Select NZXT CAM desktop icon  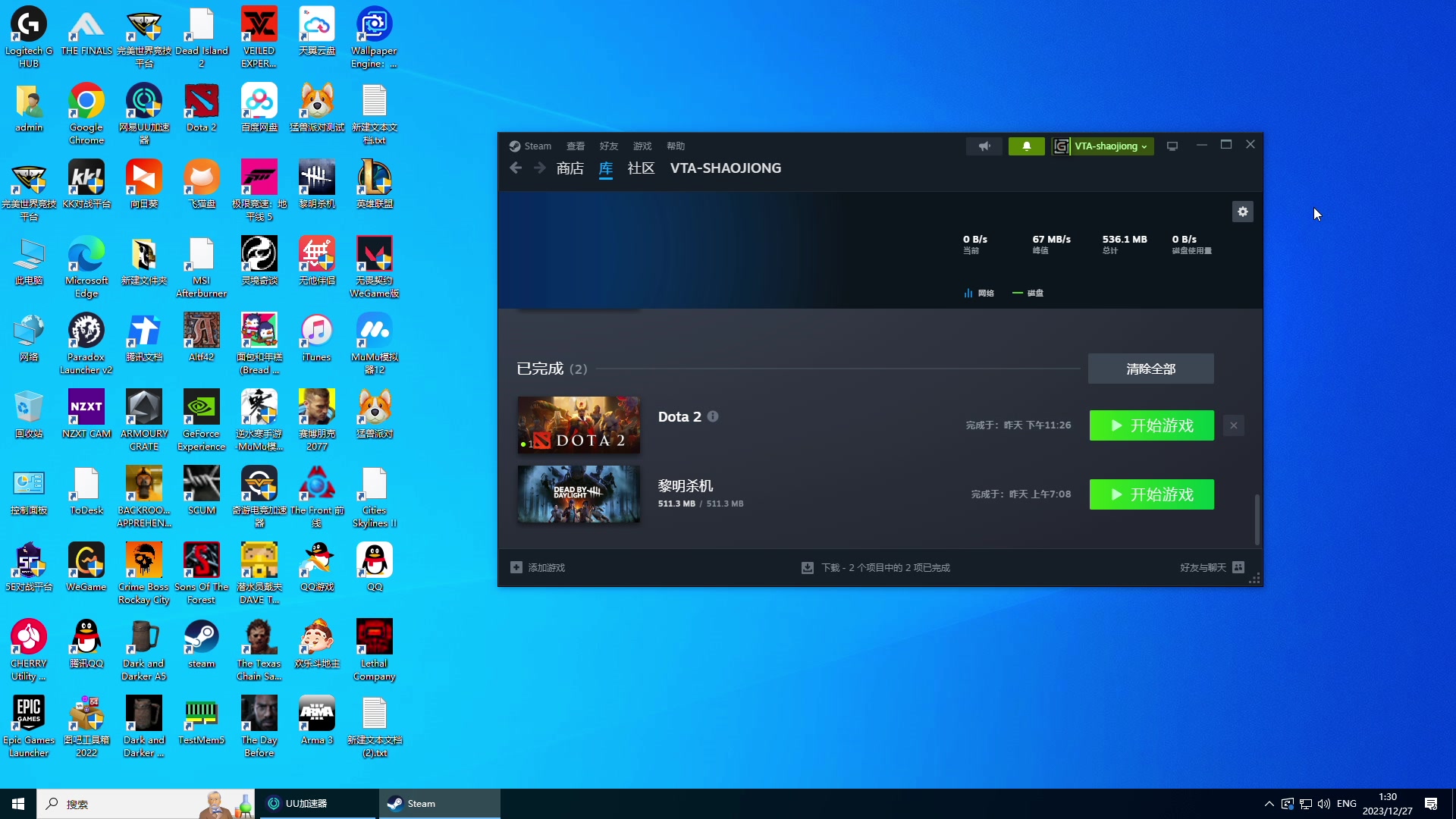pos(86,415)
